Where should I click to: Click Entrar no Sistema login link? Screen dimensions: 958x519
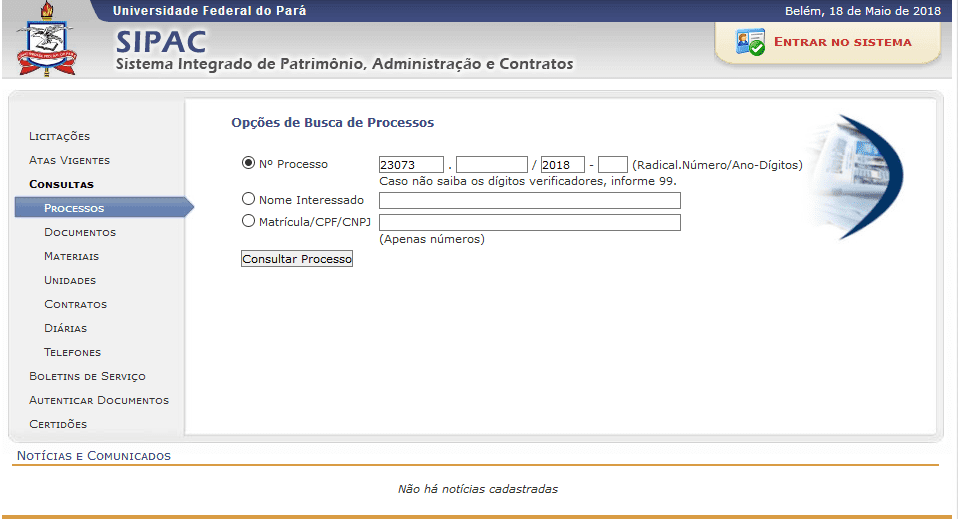pos(842,43)
